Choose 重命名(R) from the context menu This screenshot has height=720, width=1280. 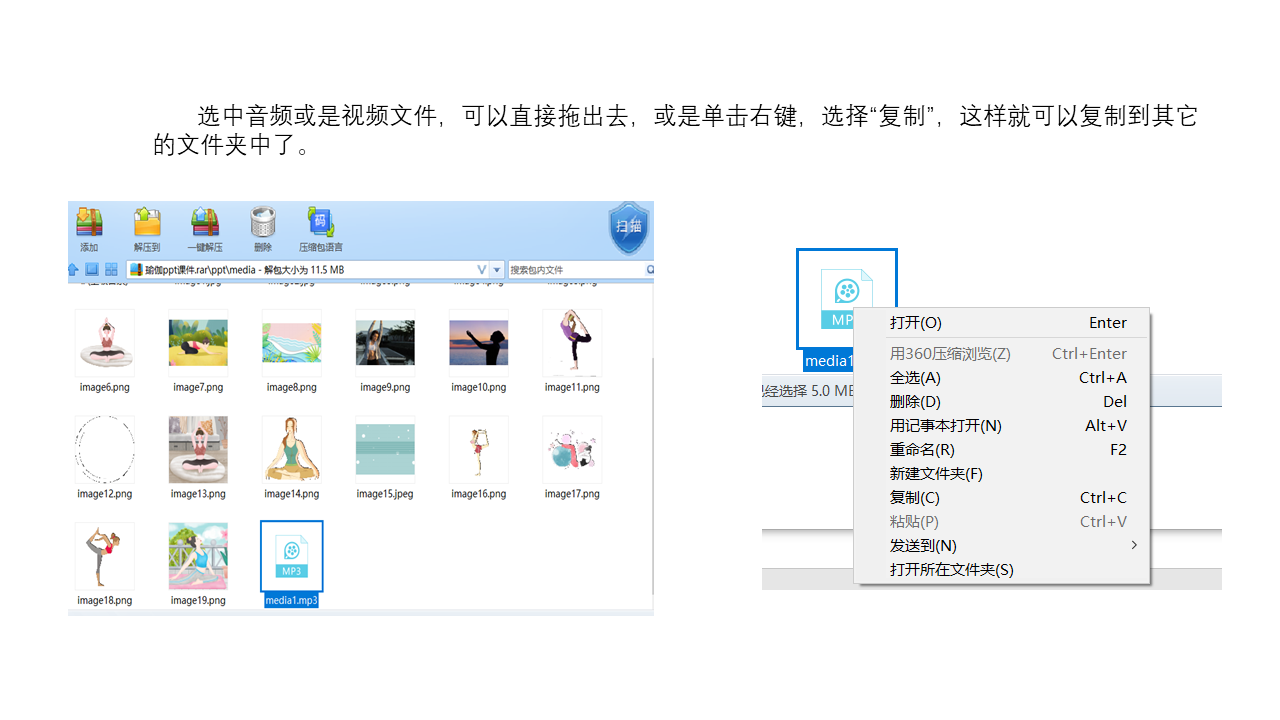click(922, 449)
